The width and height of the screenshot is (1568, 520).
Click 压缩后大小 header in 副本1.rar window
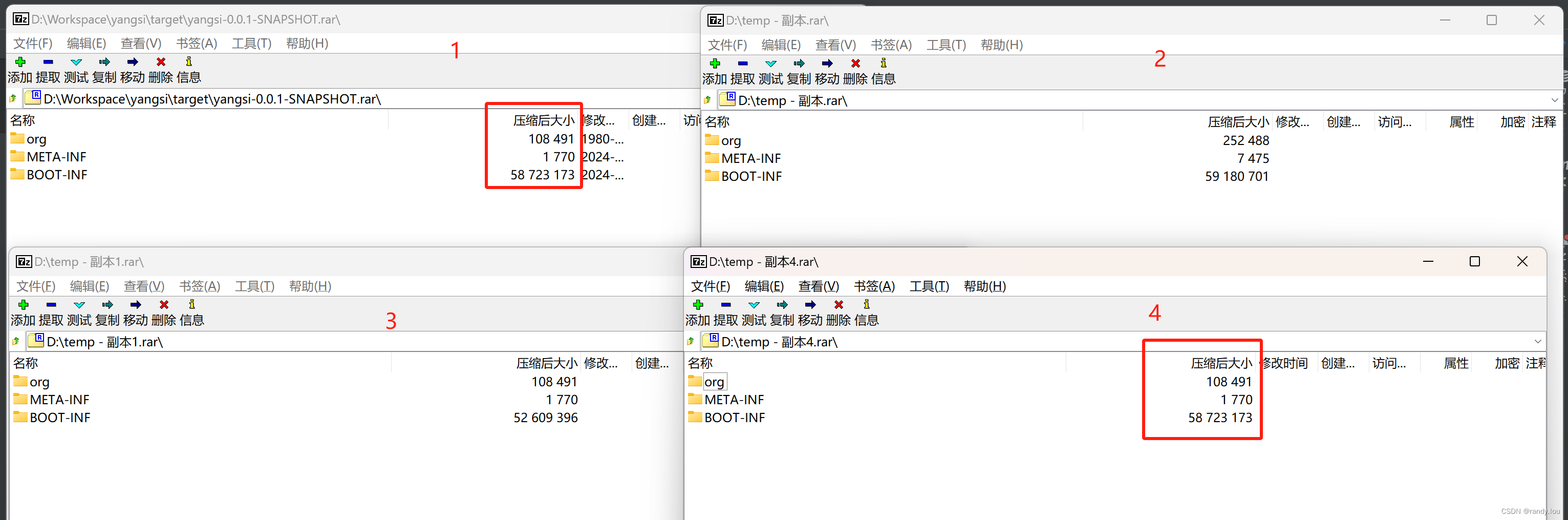[547, 364]
